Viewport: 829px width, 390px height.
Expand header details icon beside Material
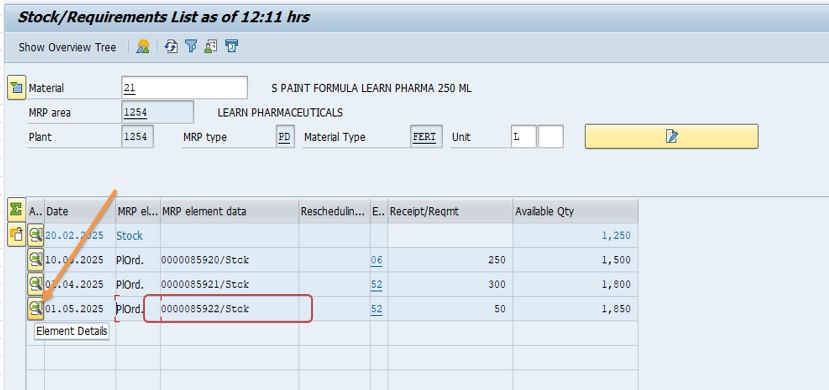pyautogui.click(x=16, y=88)
